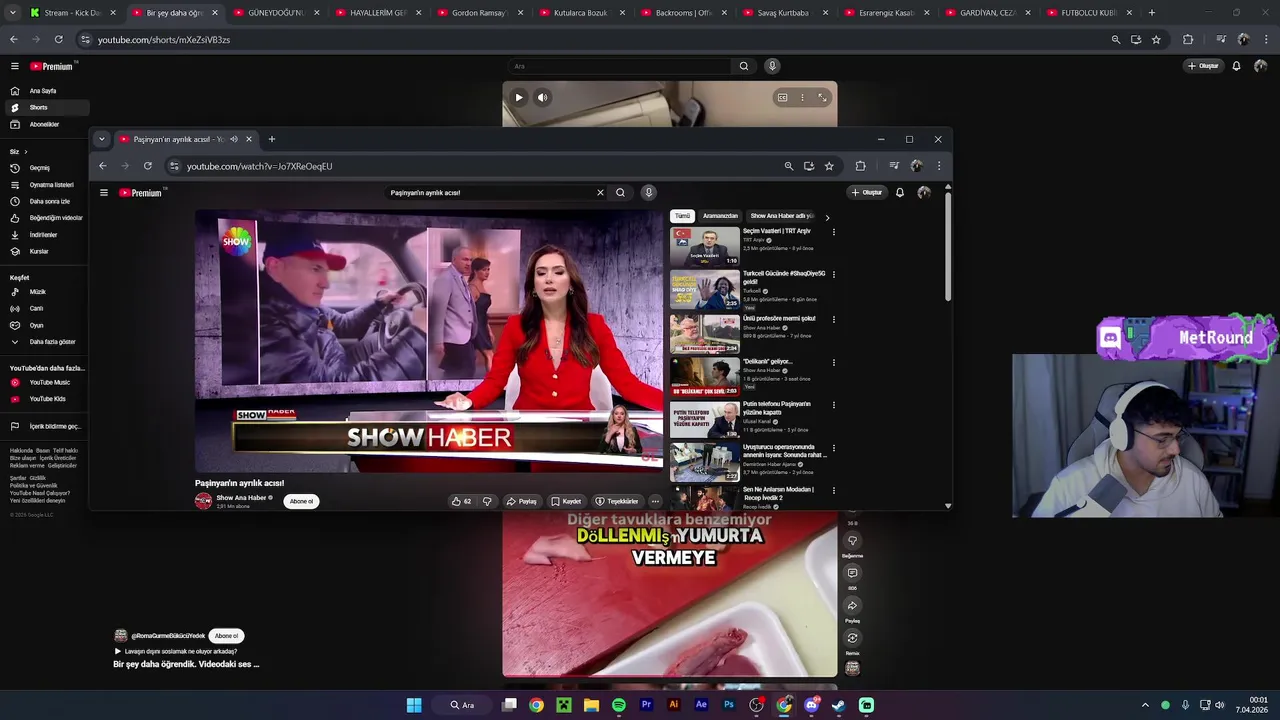Start voice search in background YouTube window

pyautogui.click(x=772, y=66)
